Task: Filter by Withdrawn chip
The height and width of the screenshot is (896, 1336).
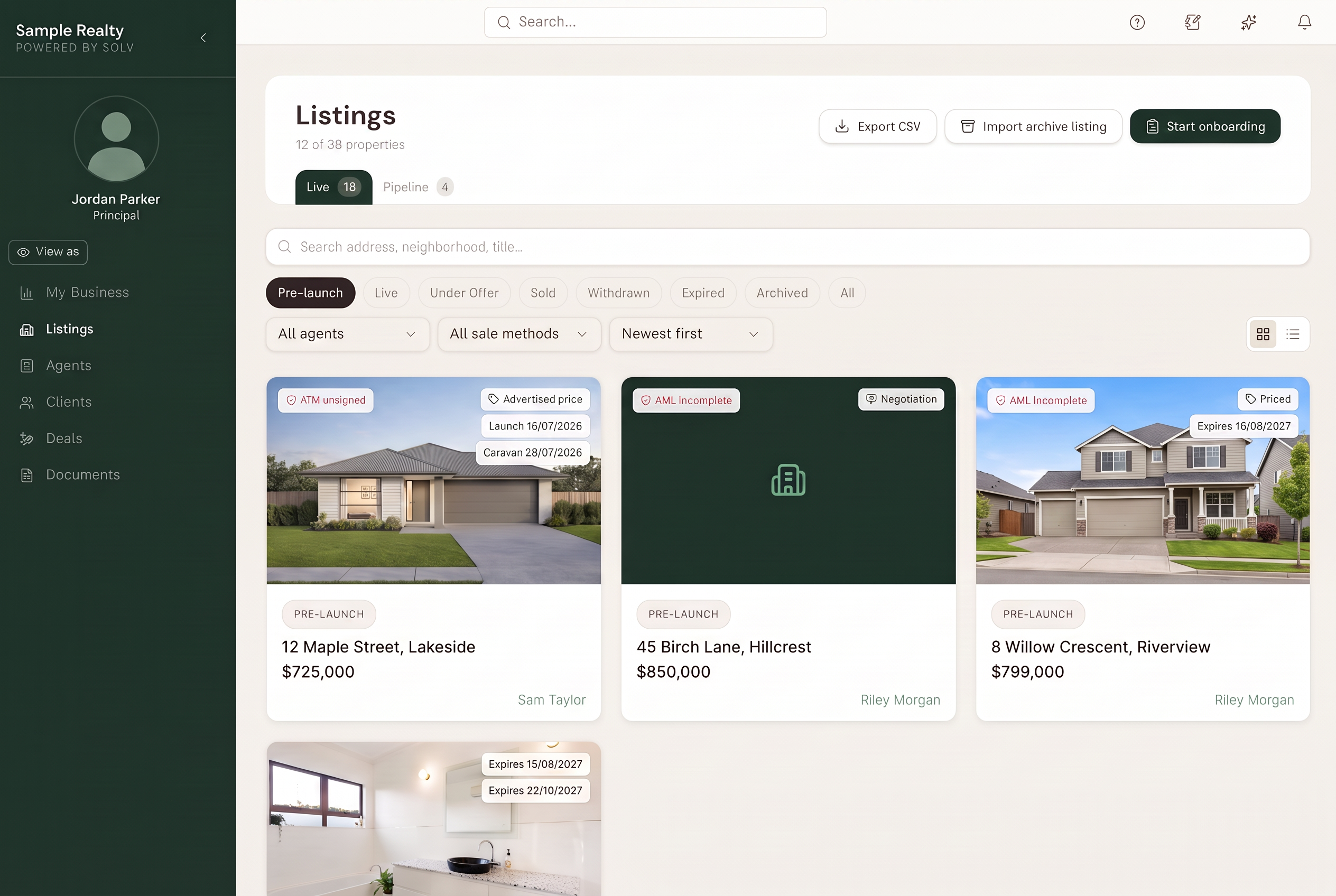Action: [x=618, y=293]
